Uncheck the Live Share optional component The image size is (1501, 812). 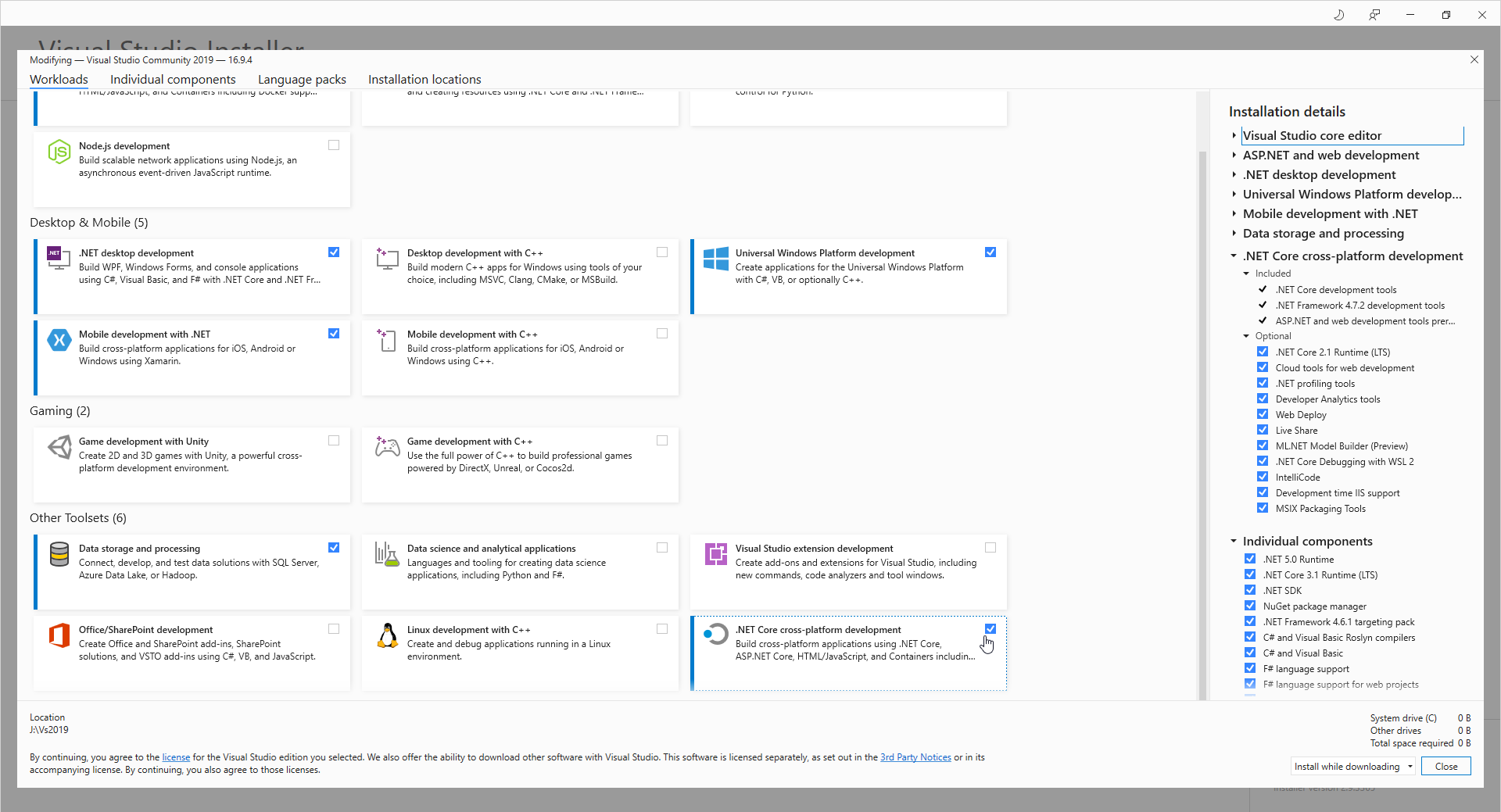tap(1263, 430)
